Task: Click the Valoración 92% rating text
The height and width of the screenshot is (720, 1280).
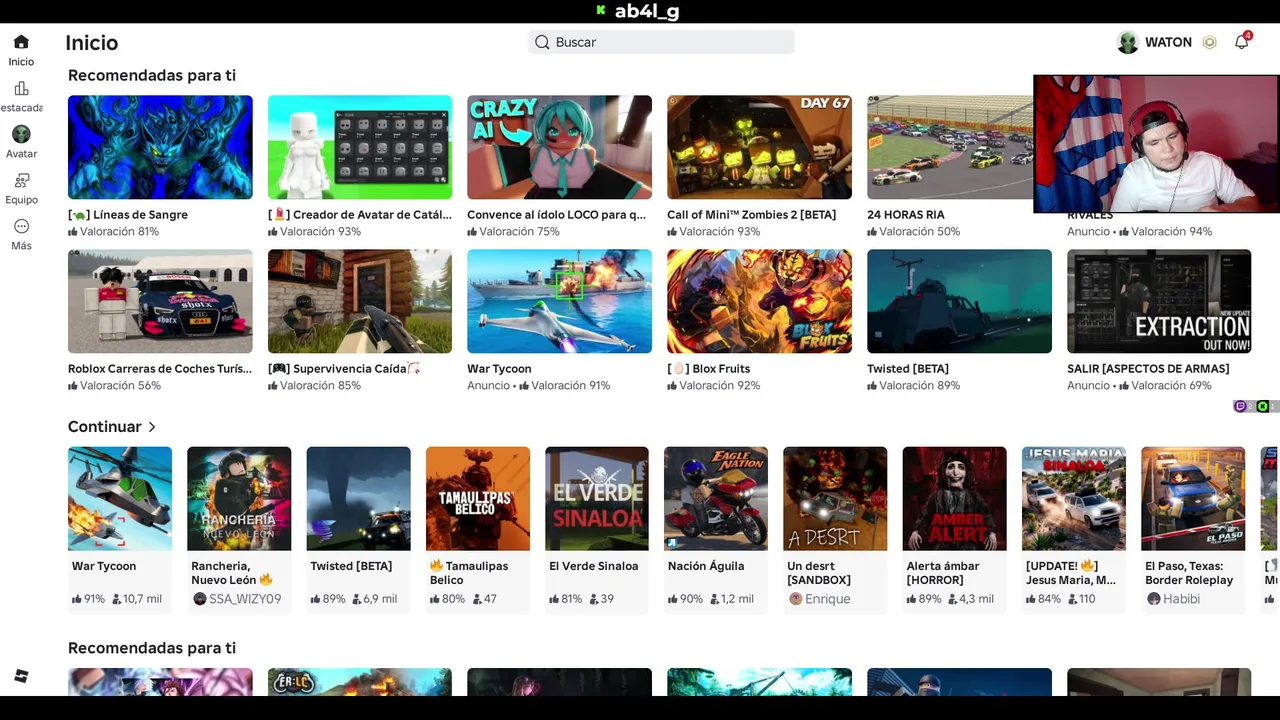Action: pos(719,386)
